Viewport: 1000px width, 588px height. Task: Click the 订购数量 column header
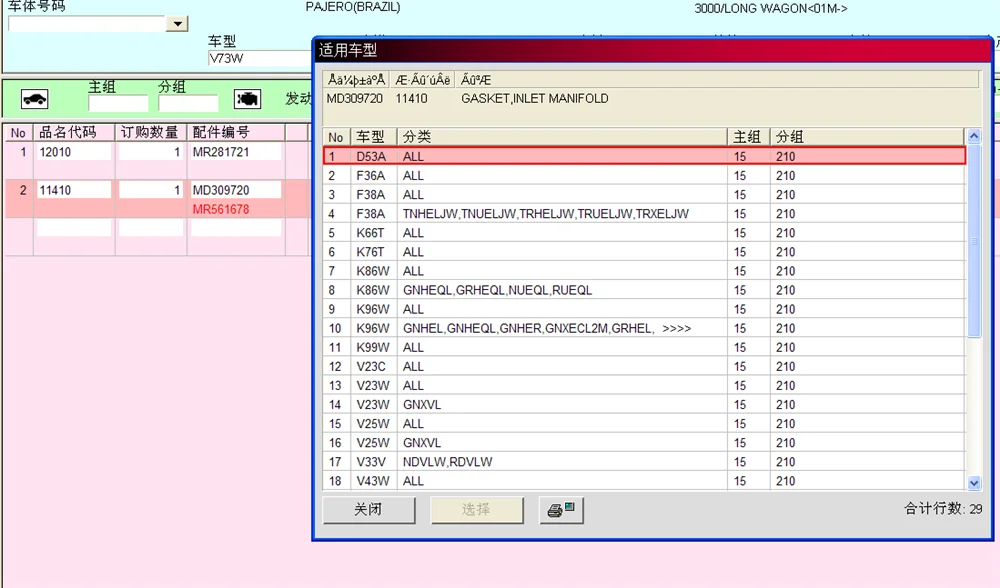tap(151, 132)
